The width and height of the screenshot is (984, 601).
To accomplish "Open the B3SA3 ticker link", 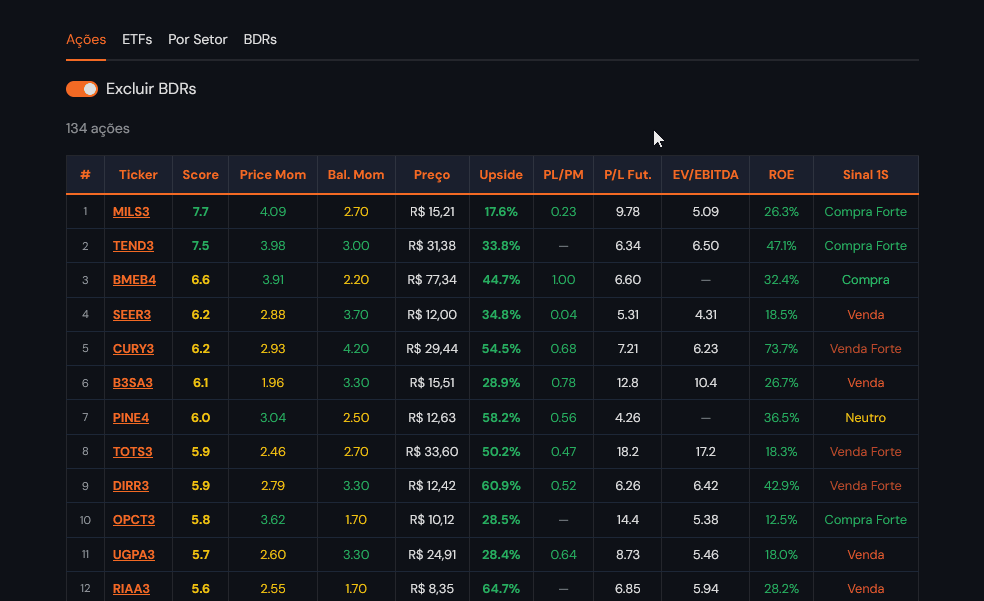I will pyautogui.click(x=132, y=383).
